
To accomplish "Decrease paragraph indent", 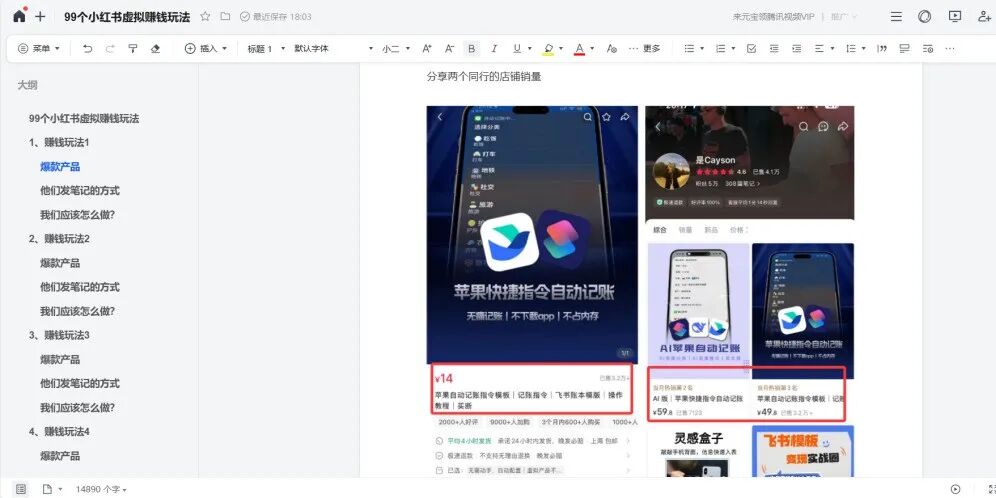I will tap(774, 48).
